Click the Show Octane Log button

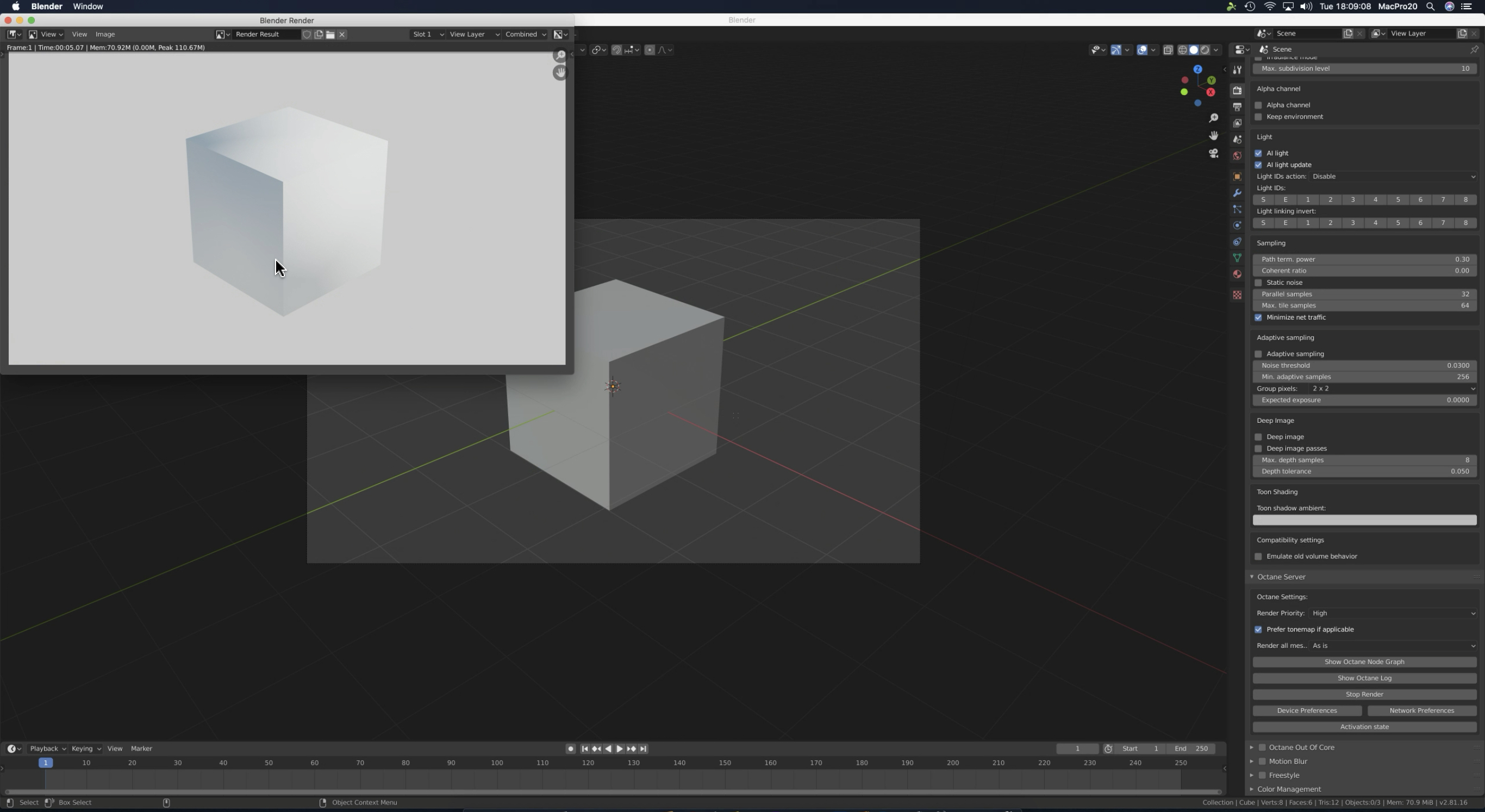pos(1364,678)
